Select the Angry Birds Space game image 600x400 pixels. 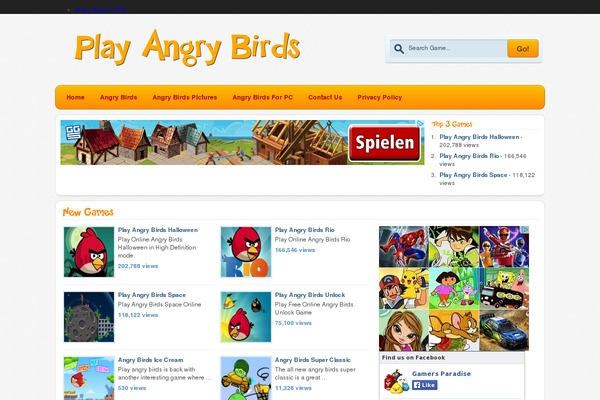pyautogui.click(x=89, y=317)
